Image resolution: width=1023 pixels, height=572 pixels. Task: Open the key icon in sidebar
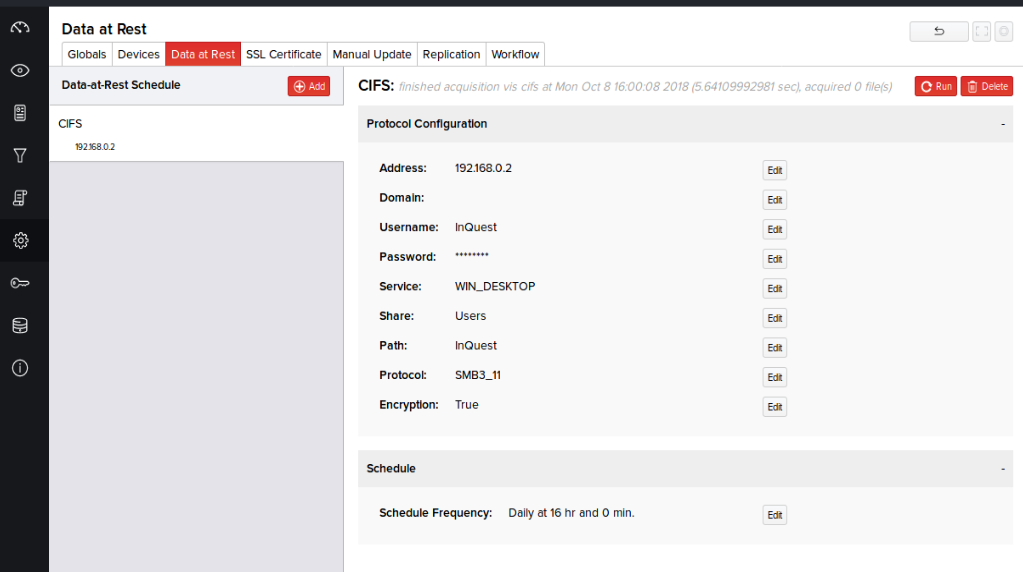point(20,283)
